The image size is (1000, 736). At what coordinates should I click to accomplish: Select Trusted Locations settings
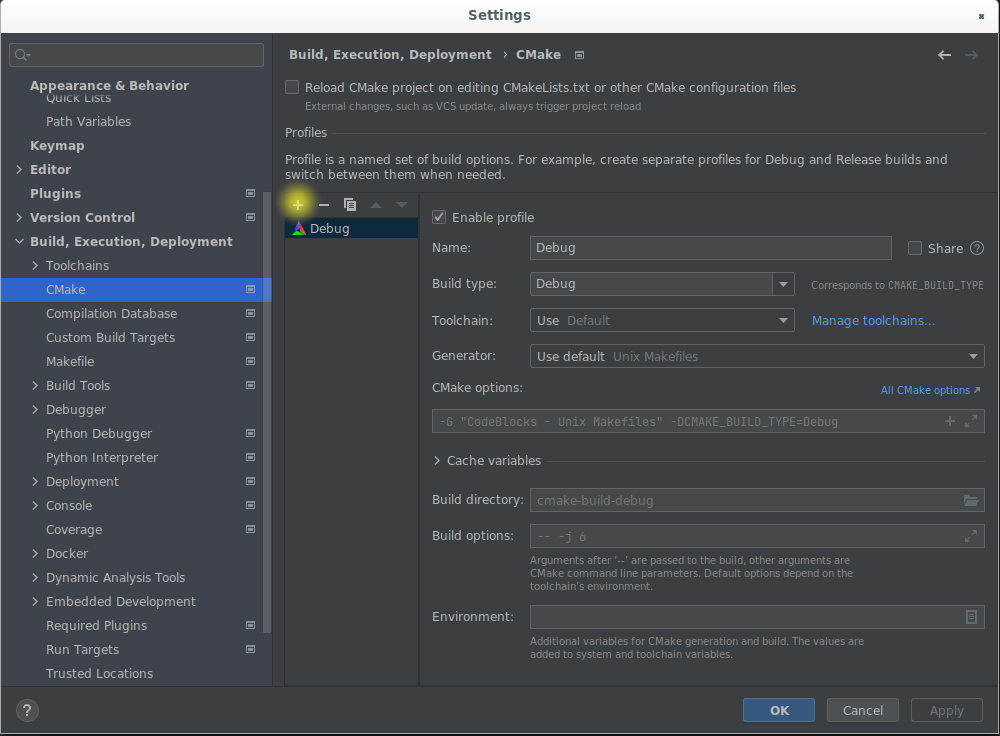(x=99, y=673)
